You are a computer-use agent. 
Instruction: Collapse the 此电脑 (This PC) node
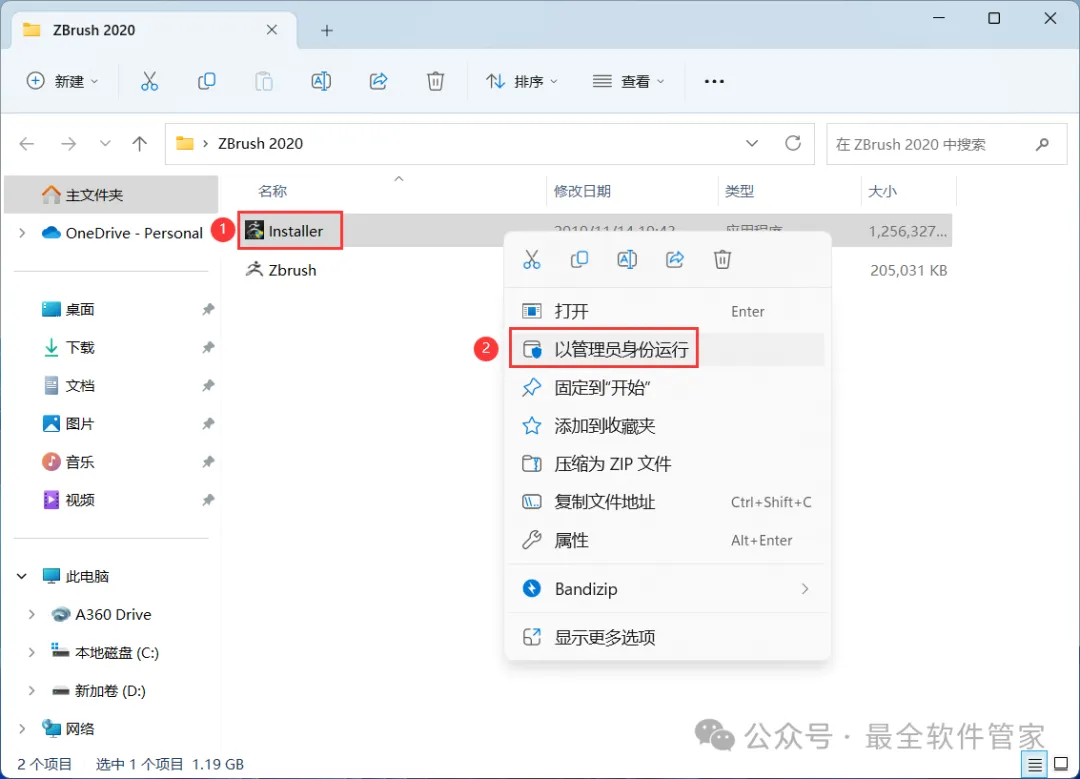22,576
